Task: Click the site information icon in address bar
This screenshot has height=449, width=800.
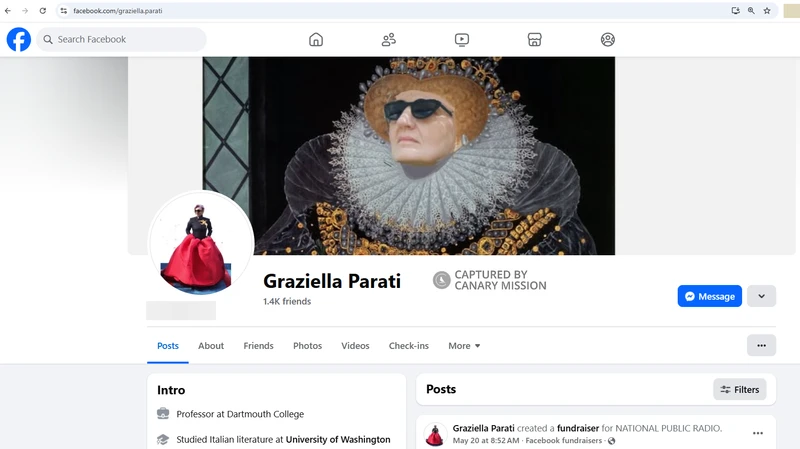Action: tap(64, 11)
